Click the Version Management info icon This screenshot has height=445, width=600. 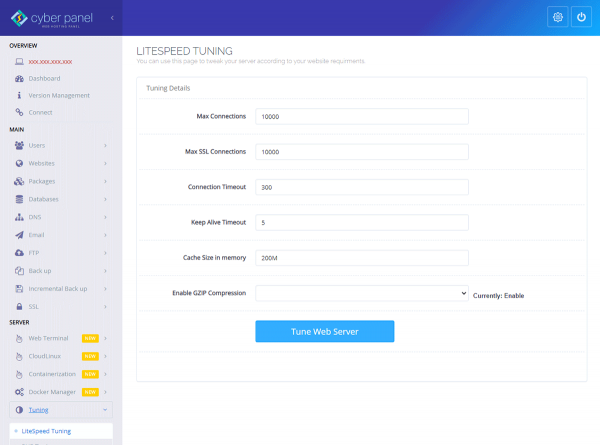[19, 95]
